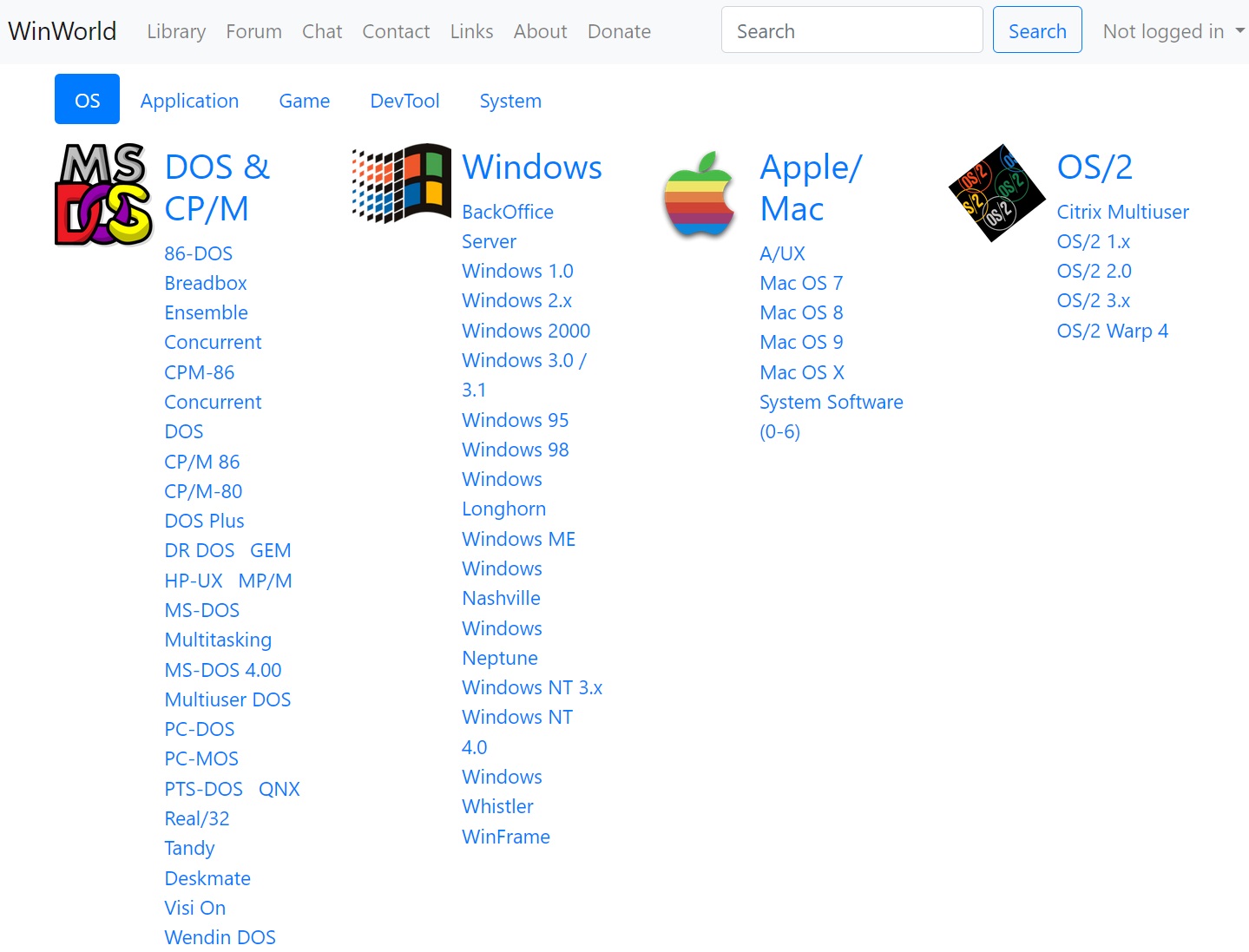
Task: Open the Windows 2000 link
Action: pos(526,331)
